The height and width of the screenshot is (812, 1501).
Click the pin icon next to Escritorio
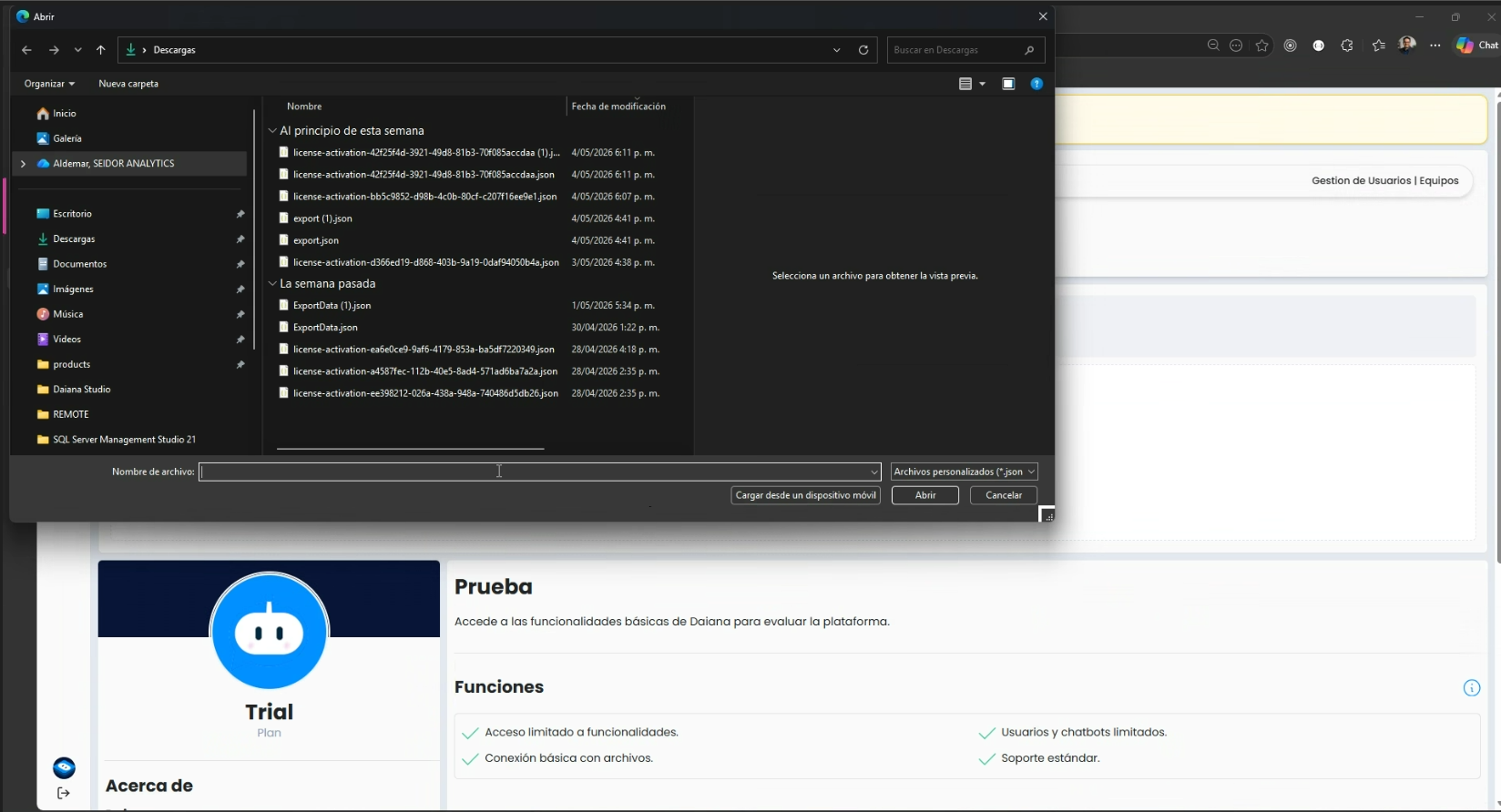click(x=240, y=214)
